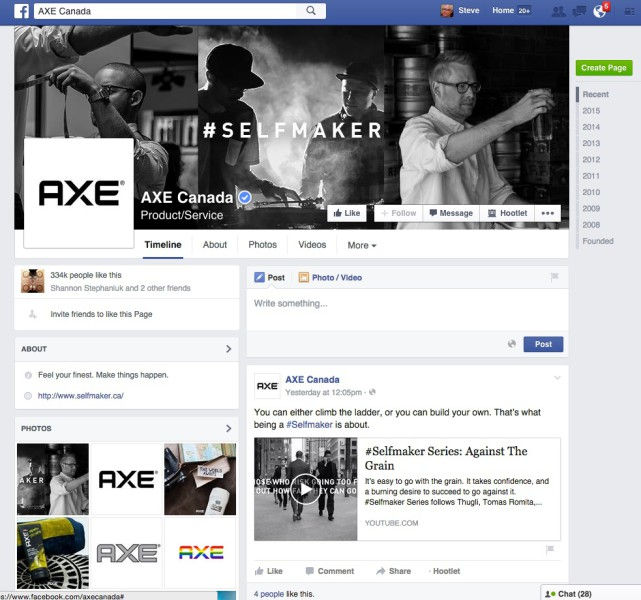Click the AXE Canada post author link
Image resolution: width=641 pixels, height=600 pixels.
coord(312,380)
